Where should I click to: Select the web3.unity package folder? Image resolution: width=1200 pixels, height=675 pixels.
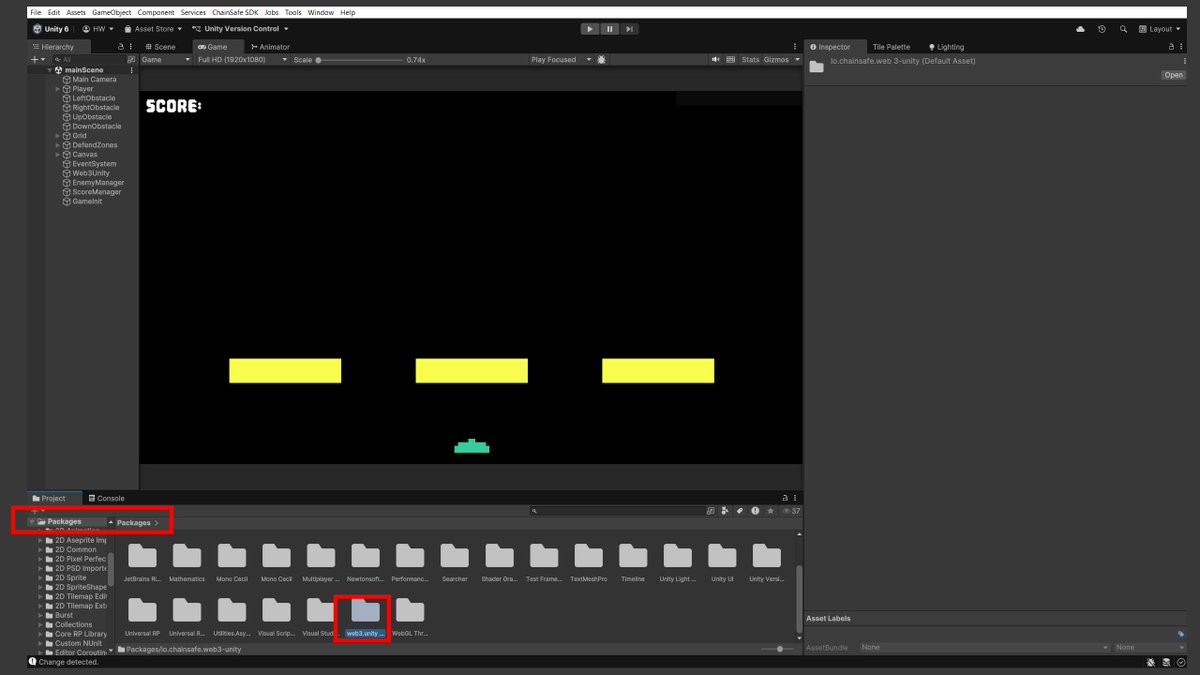point(365,619)
